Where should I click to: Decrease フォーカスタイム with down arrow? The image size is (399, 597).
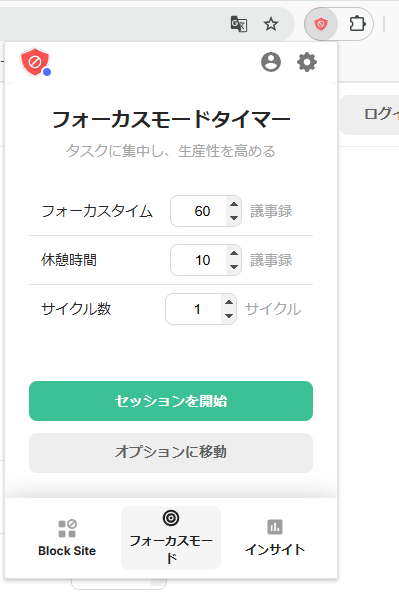(234, 218)
